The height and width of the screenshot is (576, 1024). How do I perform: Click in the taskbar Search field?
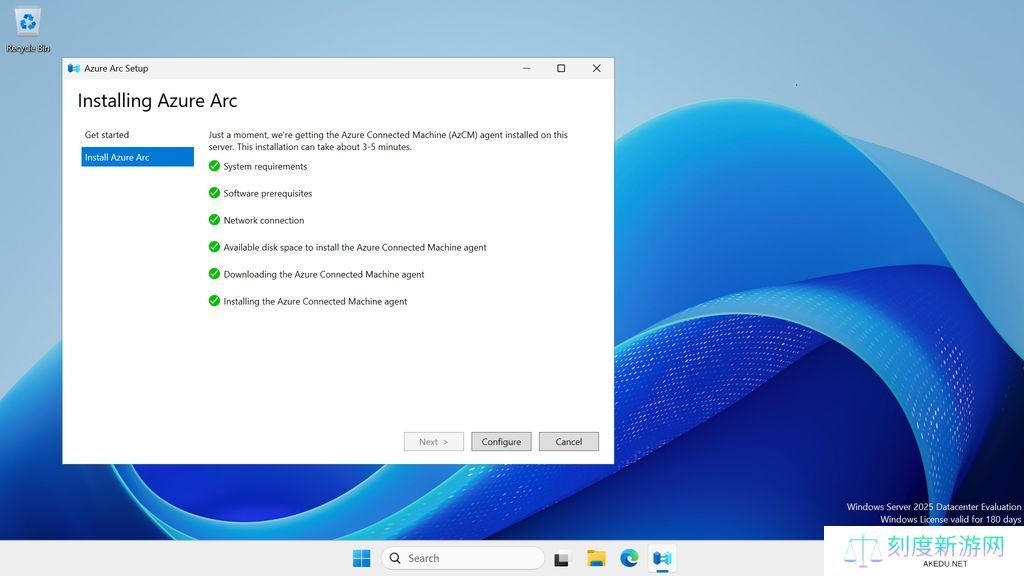click(462, 558)
